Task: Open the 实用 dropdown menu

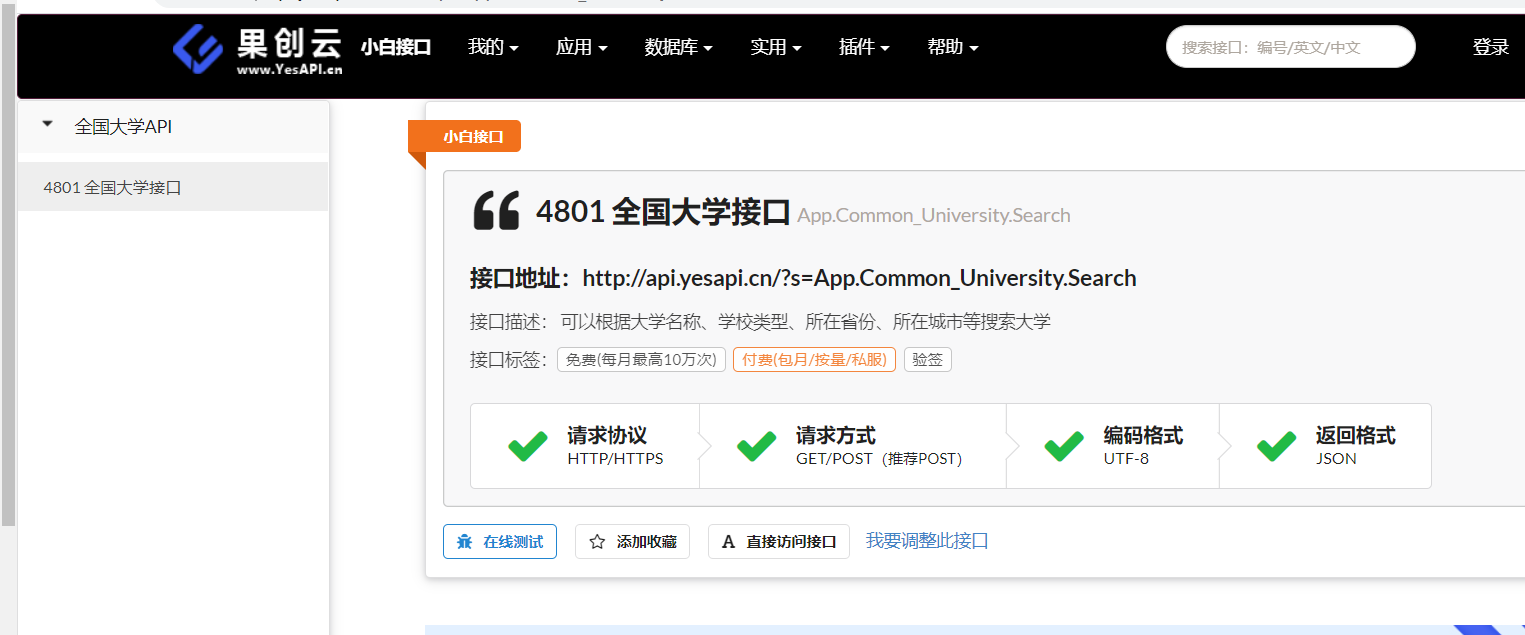Action: pos(776,47)
